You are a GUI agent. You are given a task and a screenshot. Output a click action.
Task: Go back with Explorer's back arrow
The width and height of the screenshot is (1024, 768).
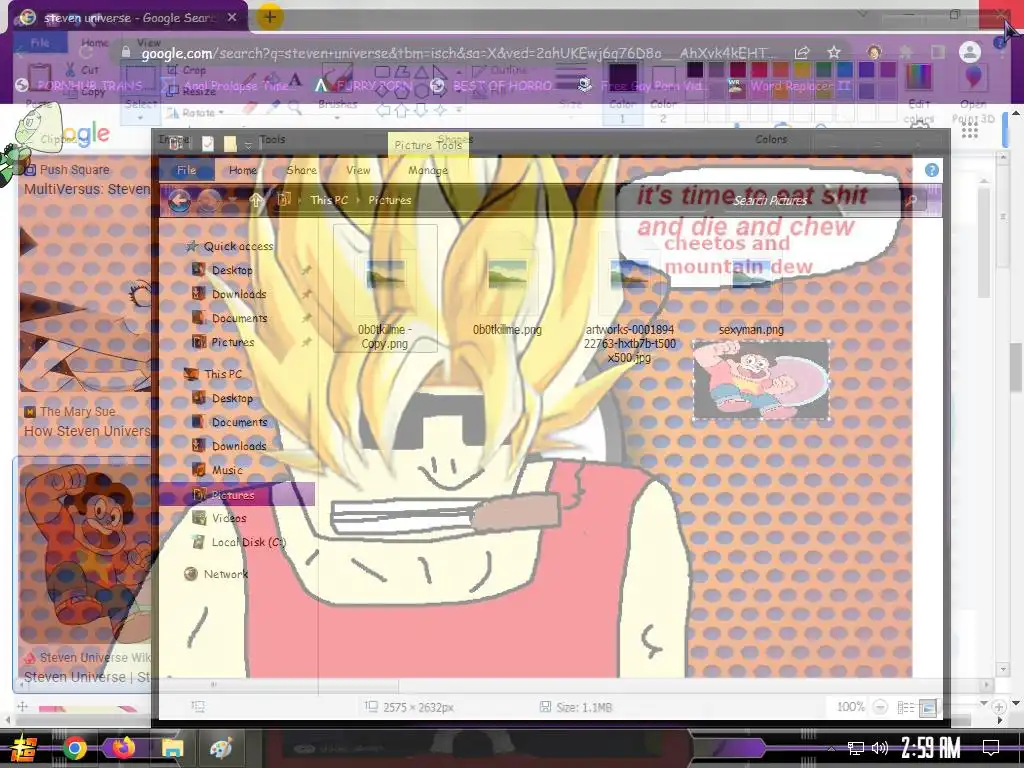180,200
